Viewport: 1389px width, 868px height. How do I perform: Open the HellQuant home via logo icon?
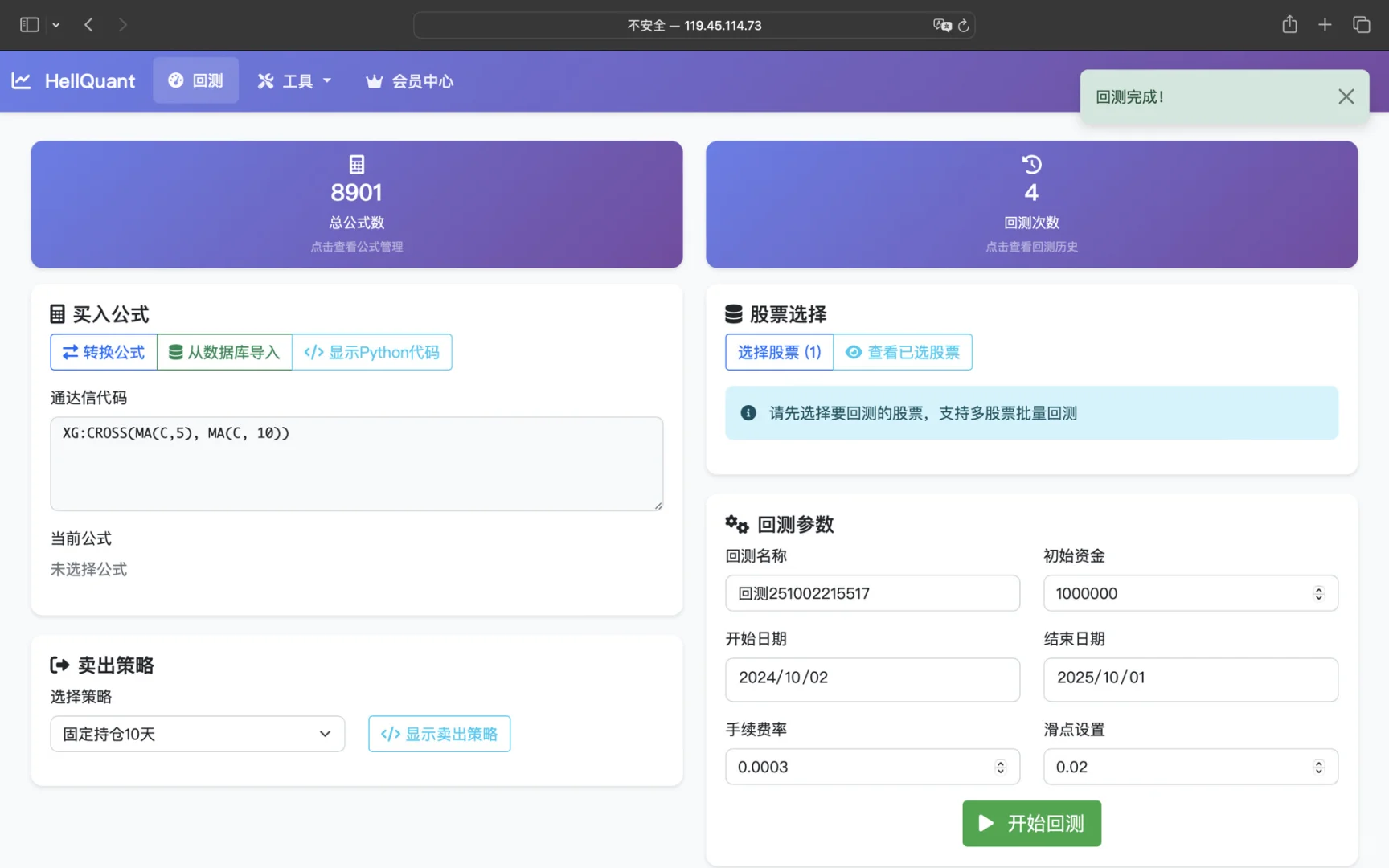tap(21, 80)
